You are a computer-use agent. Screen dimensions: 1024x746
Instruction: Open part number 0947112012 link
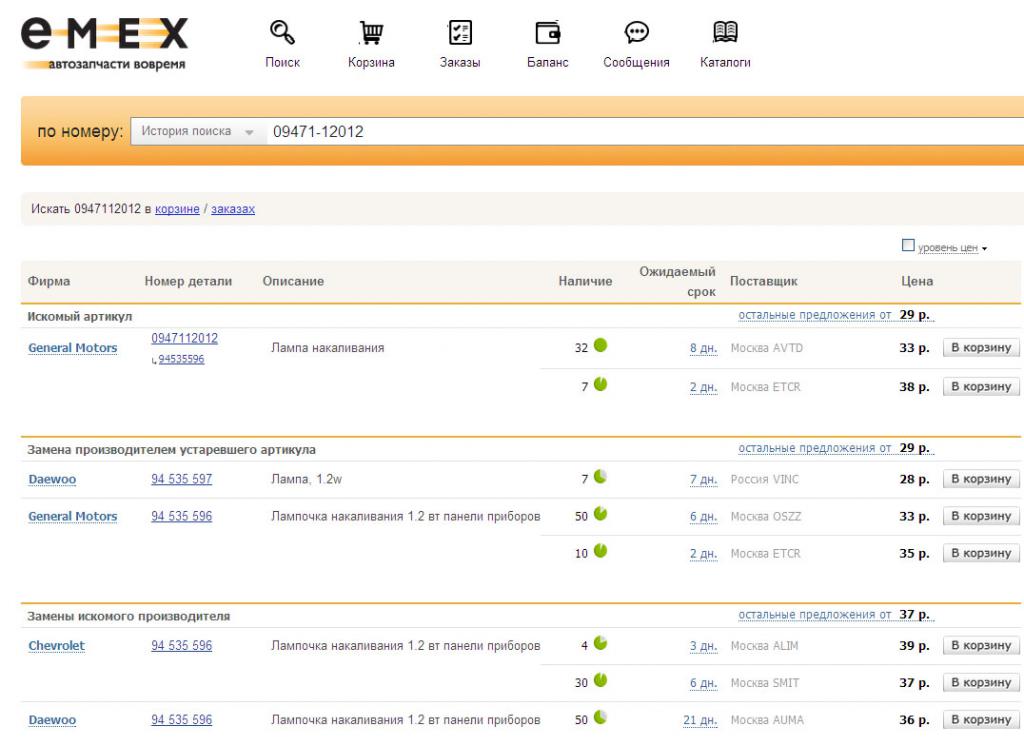(184, 338)
